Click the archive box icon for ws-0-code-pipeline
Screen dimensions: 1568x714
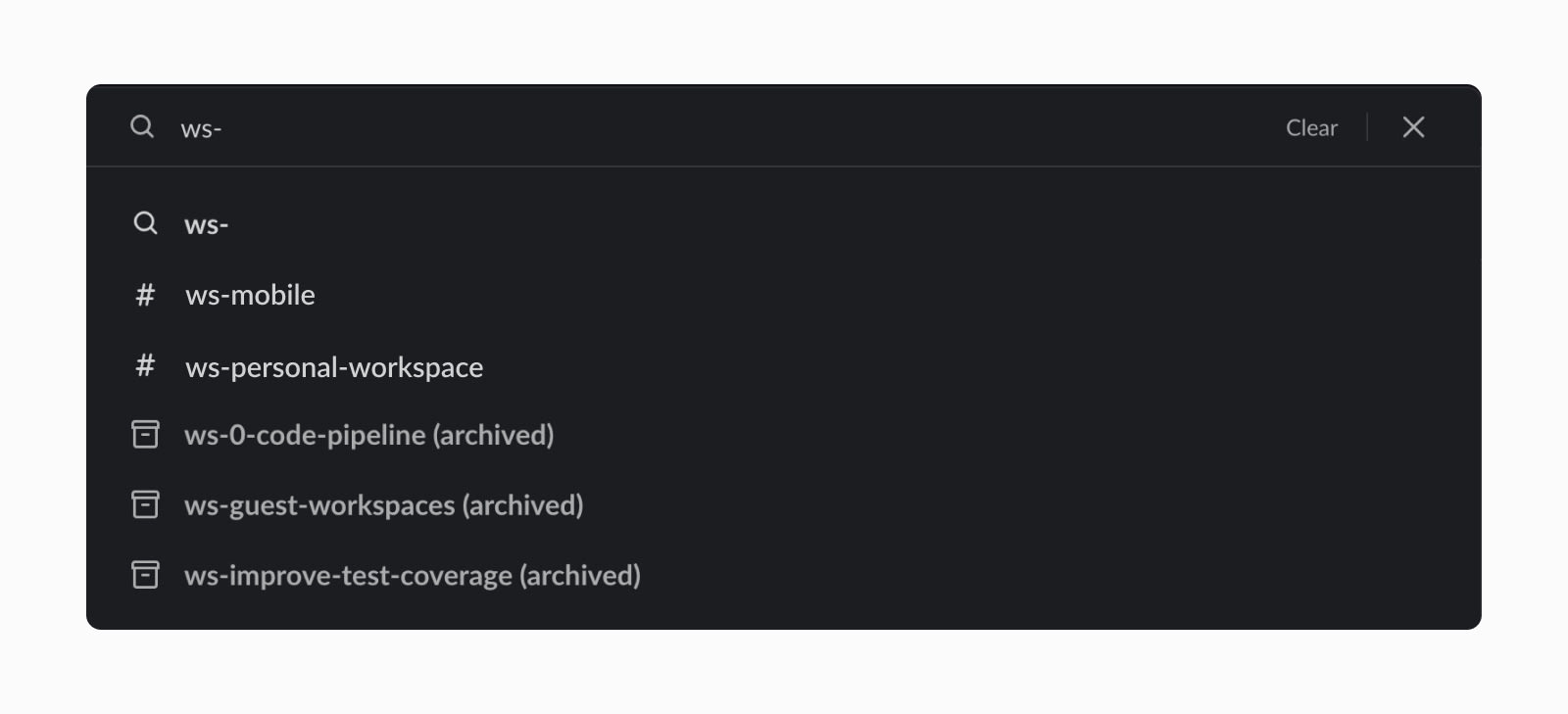(145, 434)
